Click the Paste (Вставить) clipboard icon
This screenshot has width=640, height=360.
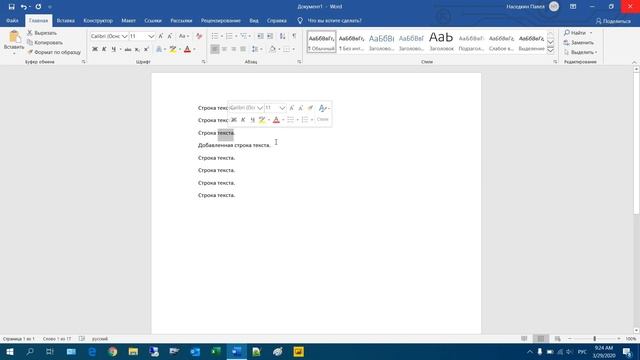[14, 37]
